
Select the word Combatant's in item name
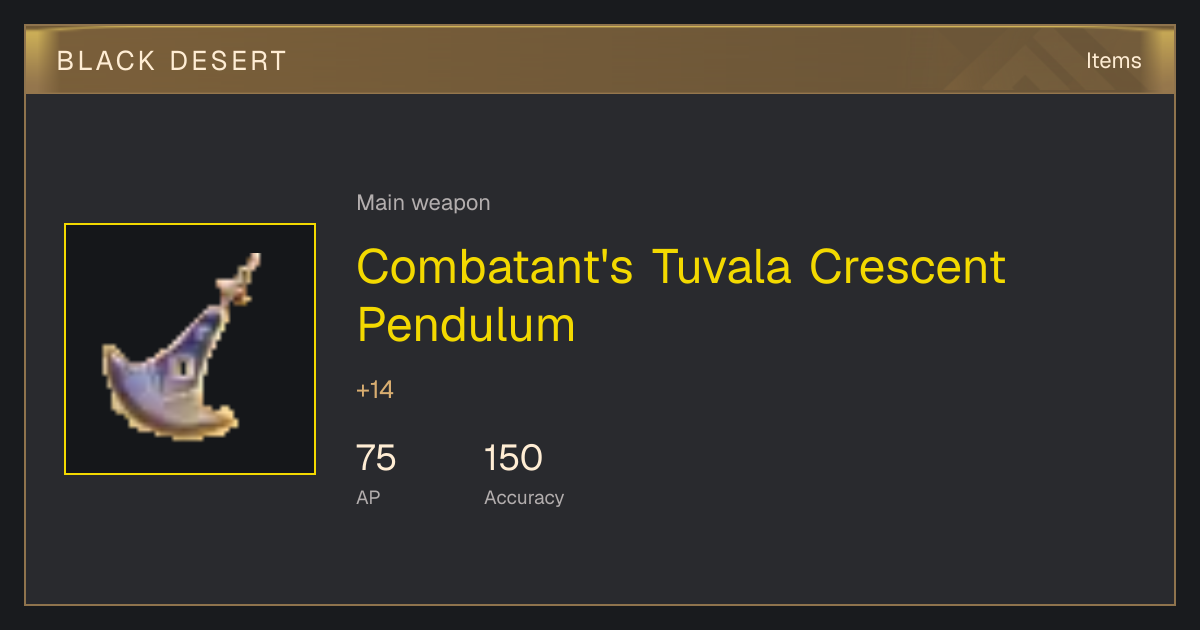click(496, 267)
